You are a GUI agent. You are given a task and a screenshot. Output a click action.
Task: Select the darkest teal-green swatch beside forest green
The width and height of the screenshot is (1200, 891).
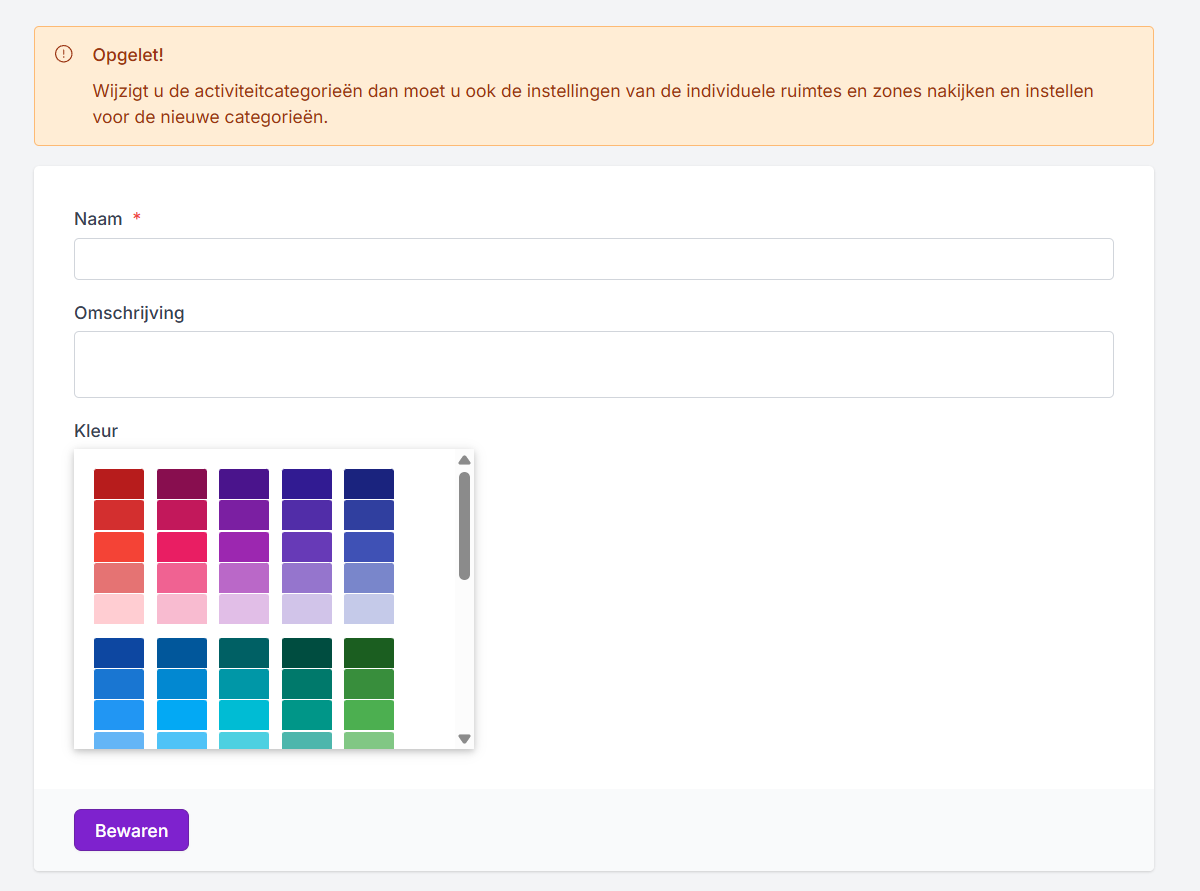click(x=307, y=653)
